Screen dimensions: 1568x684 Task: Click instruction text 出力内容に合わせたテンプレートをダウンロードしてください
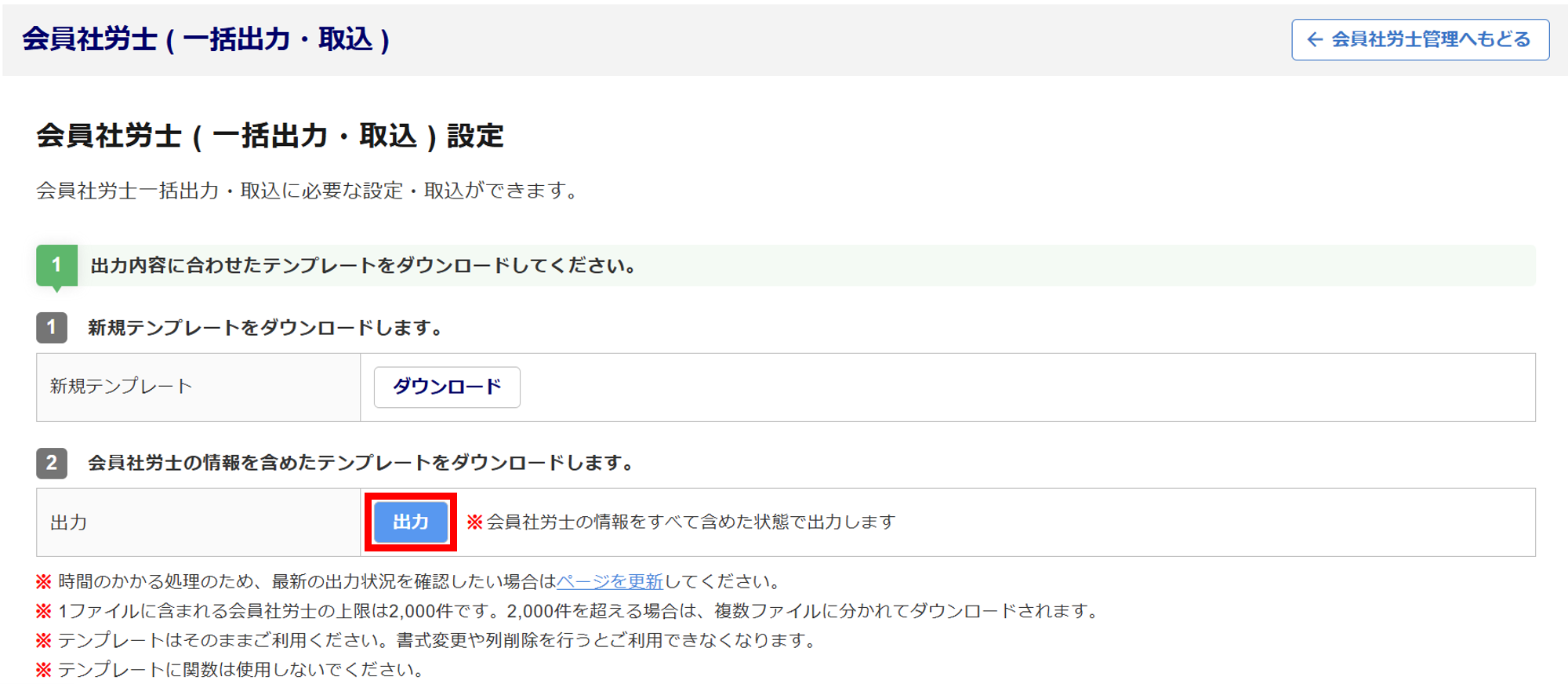tap(362, 265)
